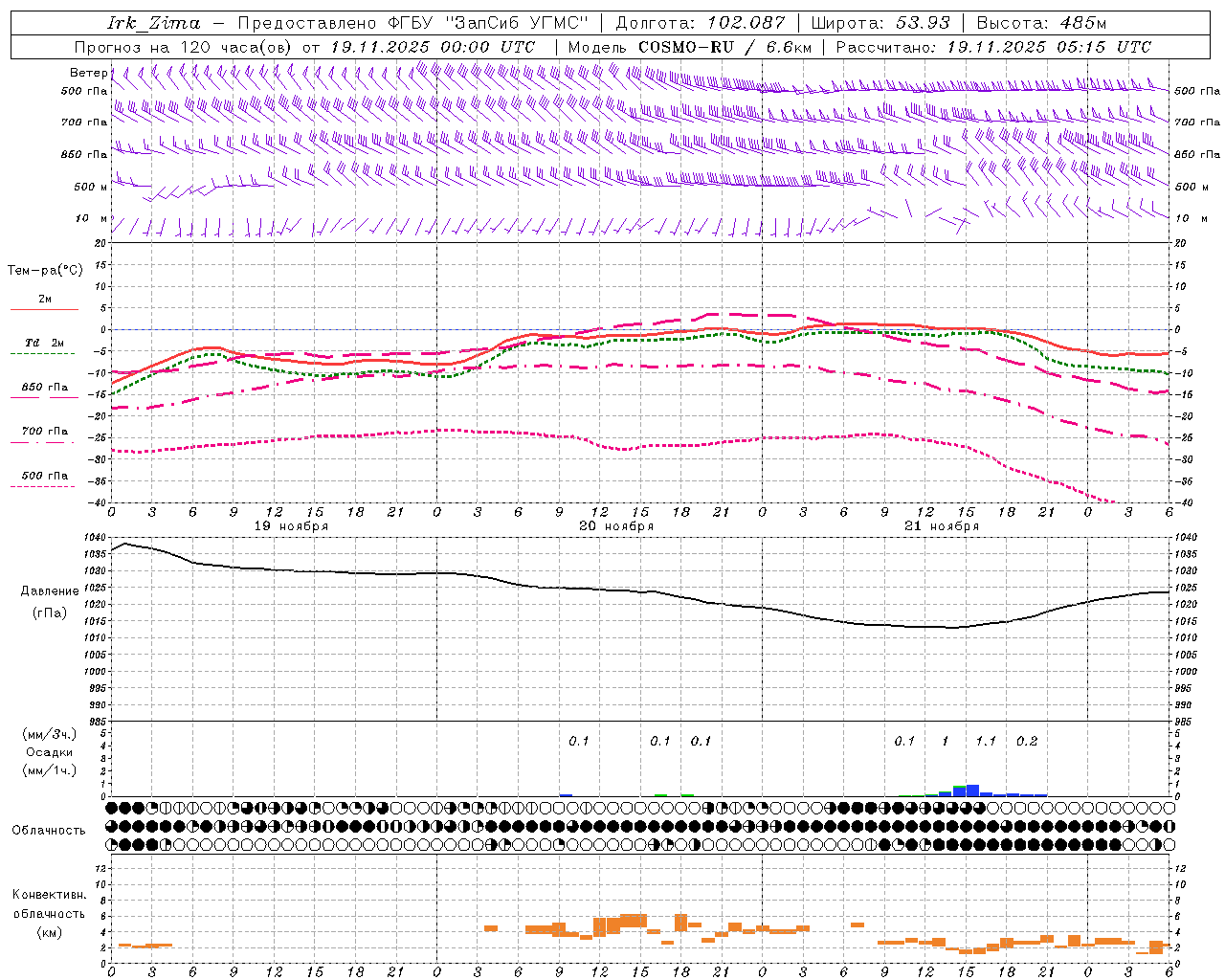Click the latitude value Широта: 53.93
Image resolution: width=1225 pixels, height=980 pixels.
click(880, 23)
